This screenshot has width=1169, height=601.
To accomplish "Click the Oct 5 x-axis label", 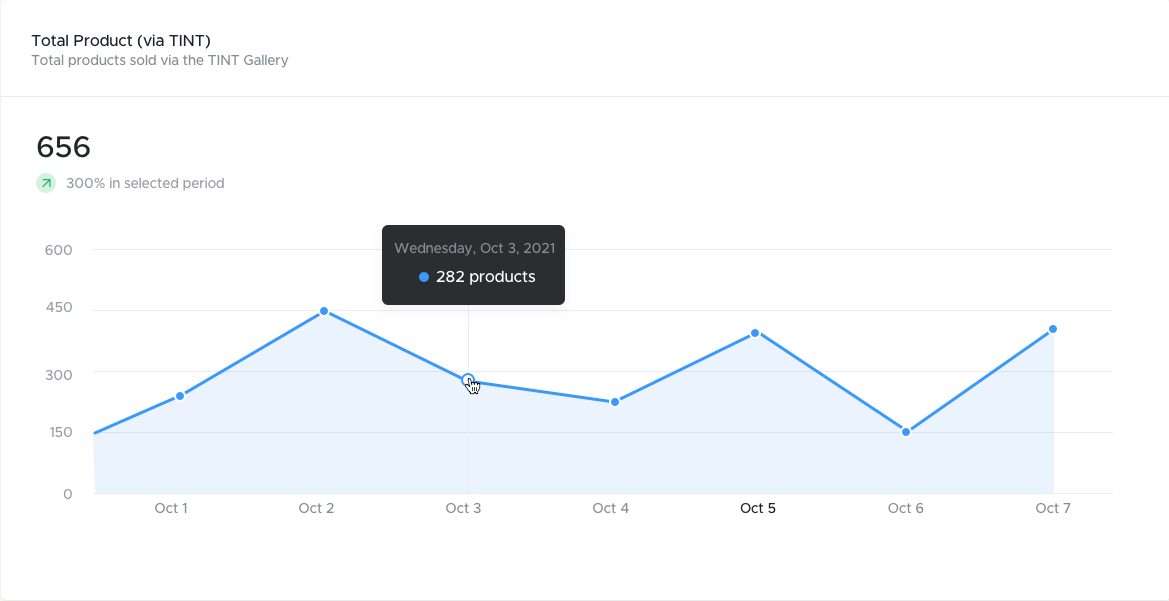I will [x=757, y=508].
